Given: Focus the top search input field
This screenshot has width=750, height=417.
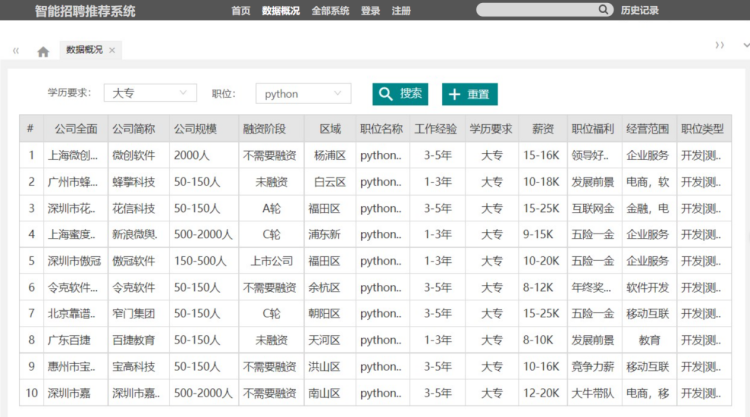Looking at the screenshot, I should click(x=538, y=10).
